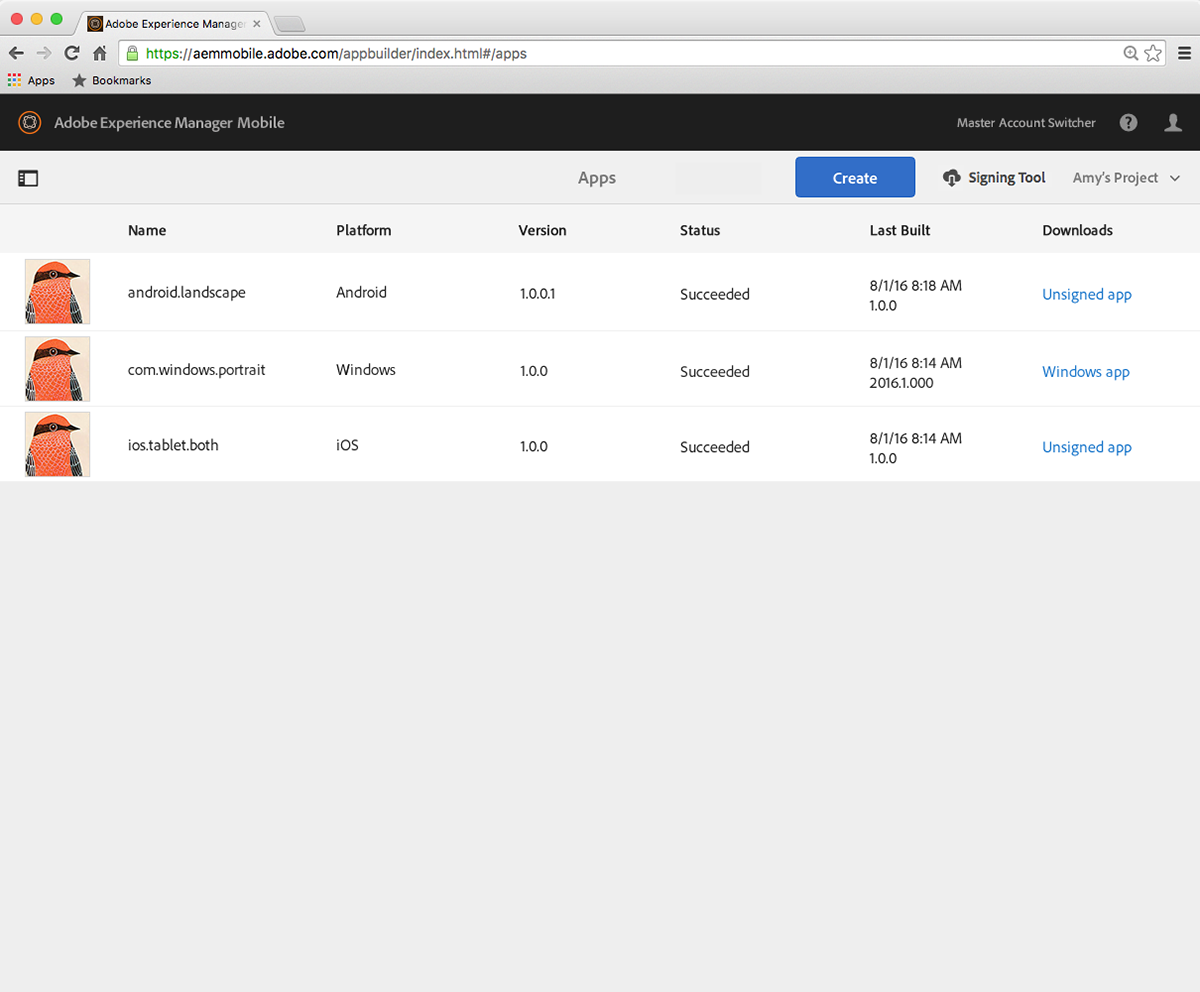Screen dimensions: 1200x992
Task: Toggle the sidebar panel icon
Action: 28,178
